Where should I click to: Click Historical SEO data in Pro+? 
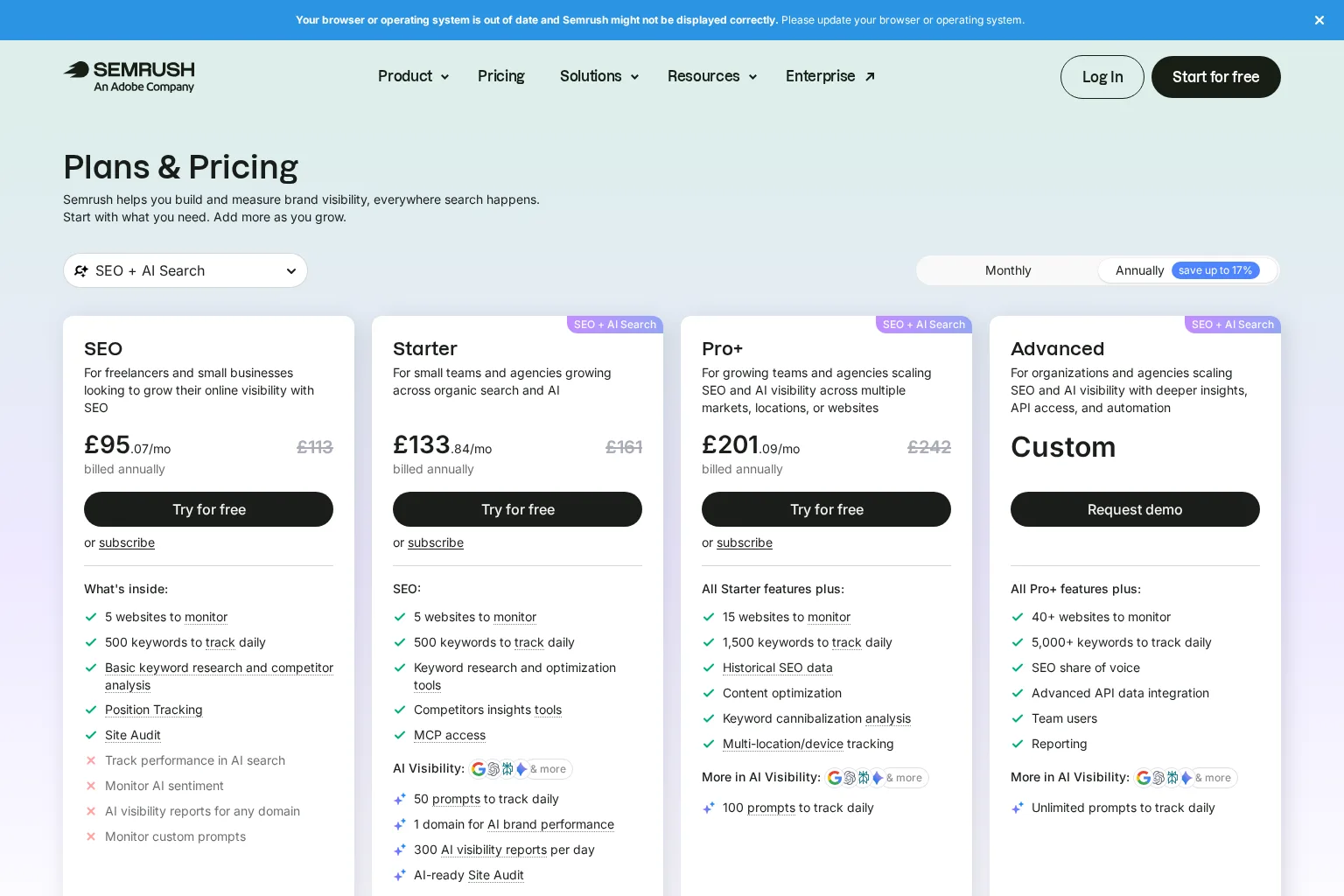click(778, 668)
